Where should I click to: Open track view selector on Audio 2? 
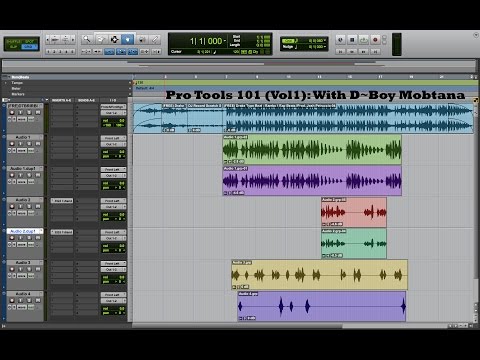point(22,213)
